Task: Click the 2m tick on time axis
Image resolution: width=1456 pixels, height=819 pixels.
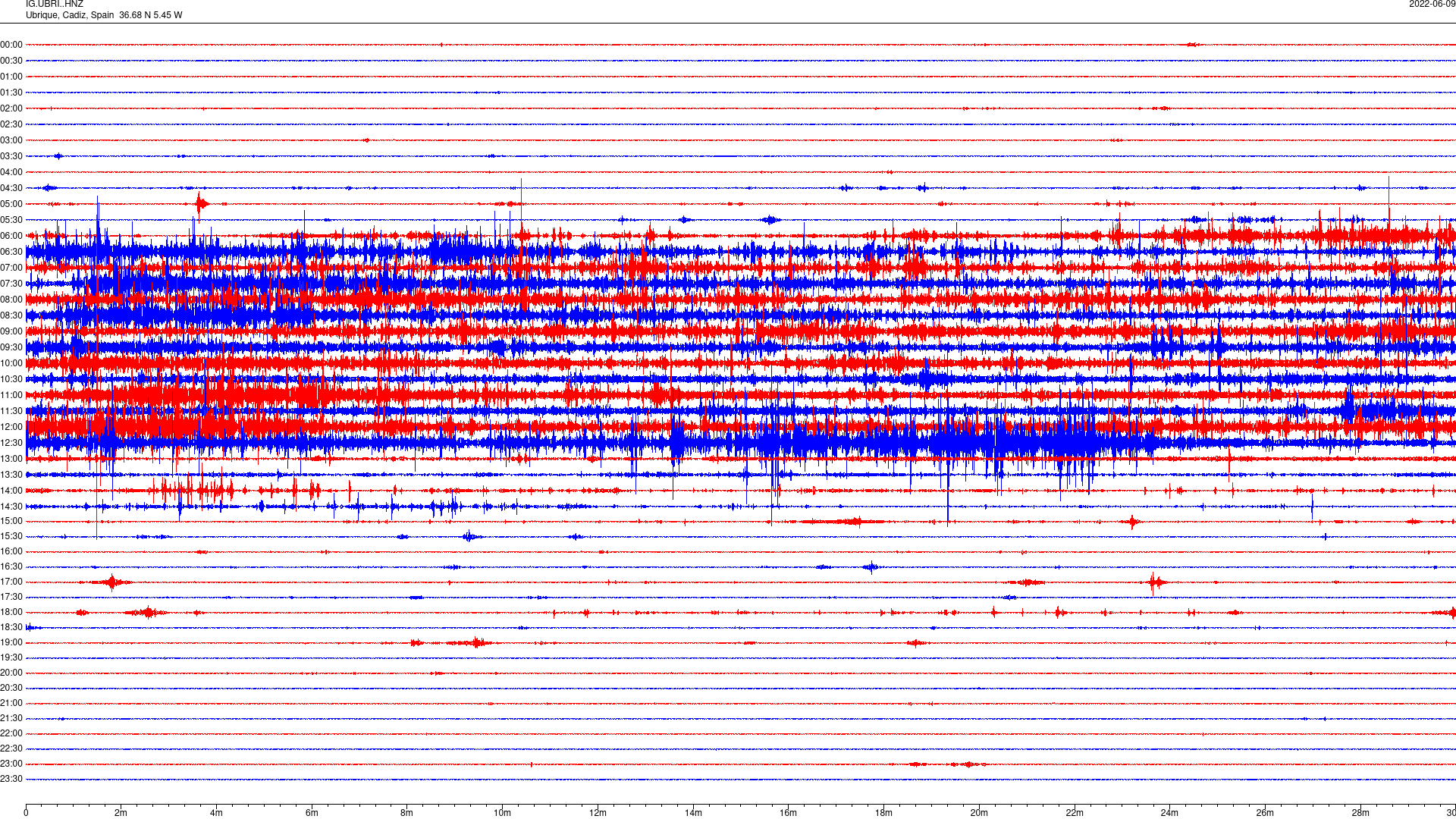Action: click(x=121, y=813)
